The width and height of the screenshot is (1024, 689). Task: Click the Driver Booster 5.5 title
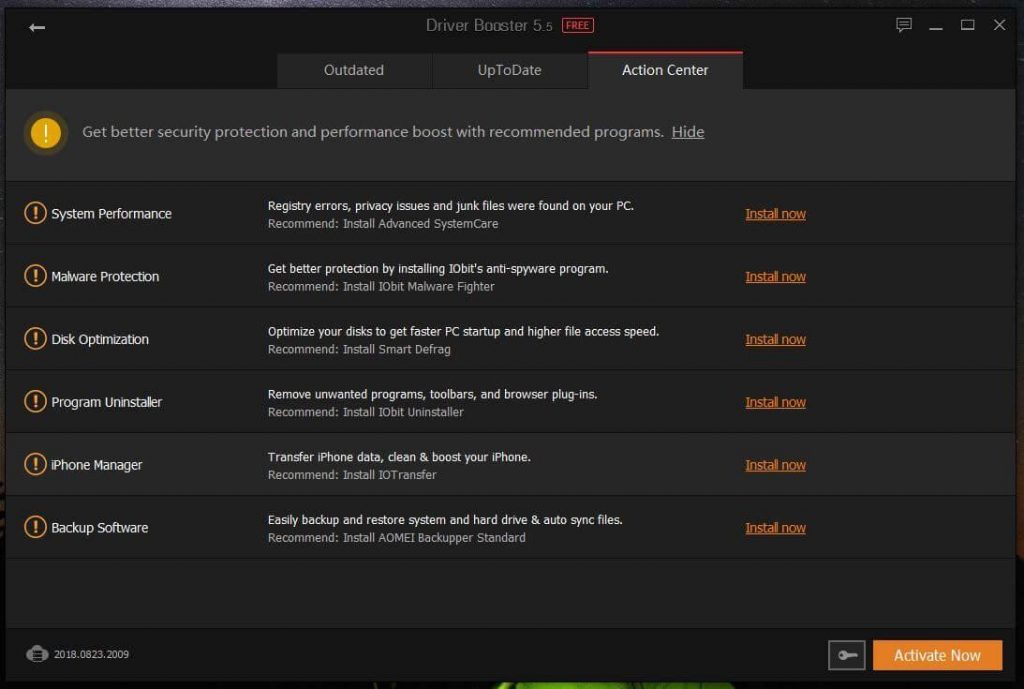pyautogui.click(x=489, y=25)
